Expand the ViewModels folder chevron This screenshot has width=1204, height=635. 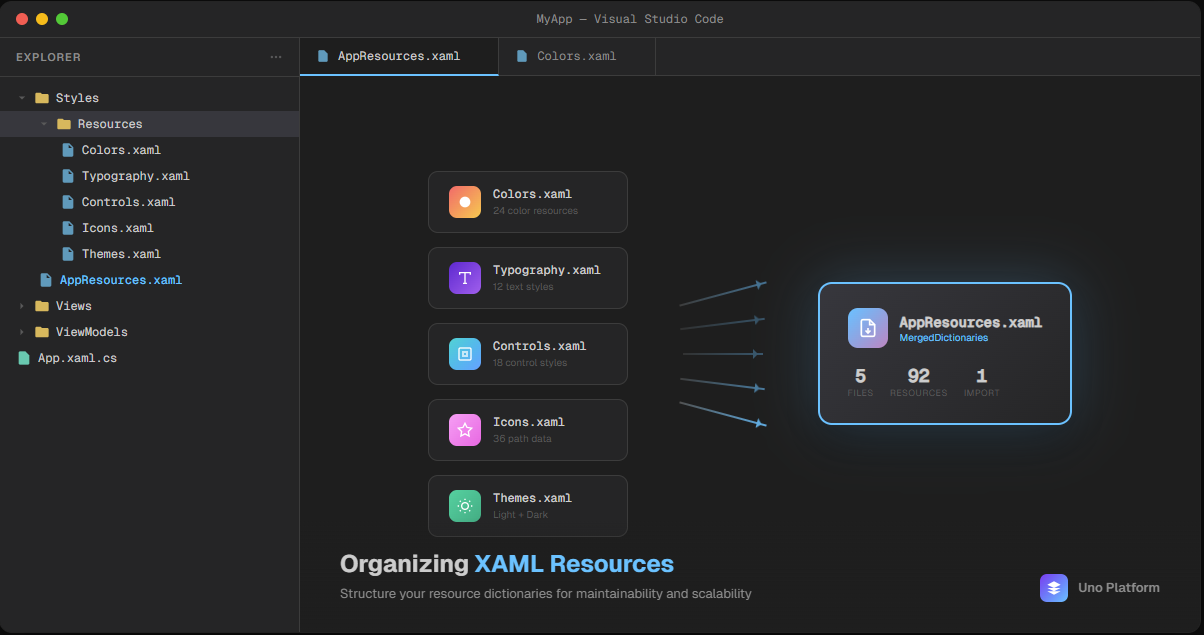click(x=22, y=332)
